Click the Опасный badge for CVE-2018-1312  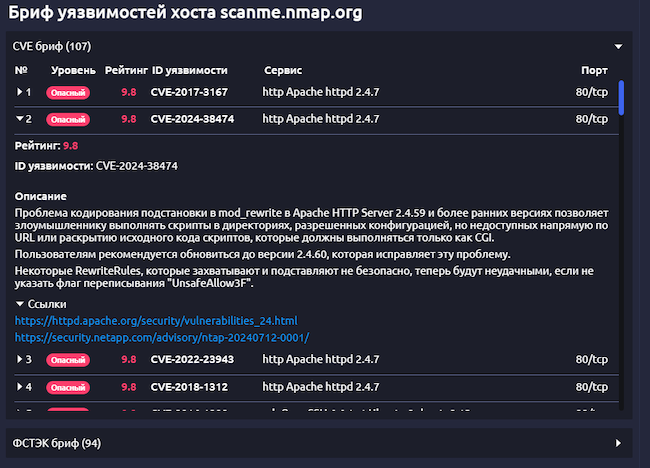pyautogui.click(x=68, y=386)
